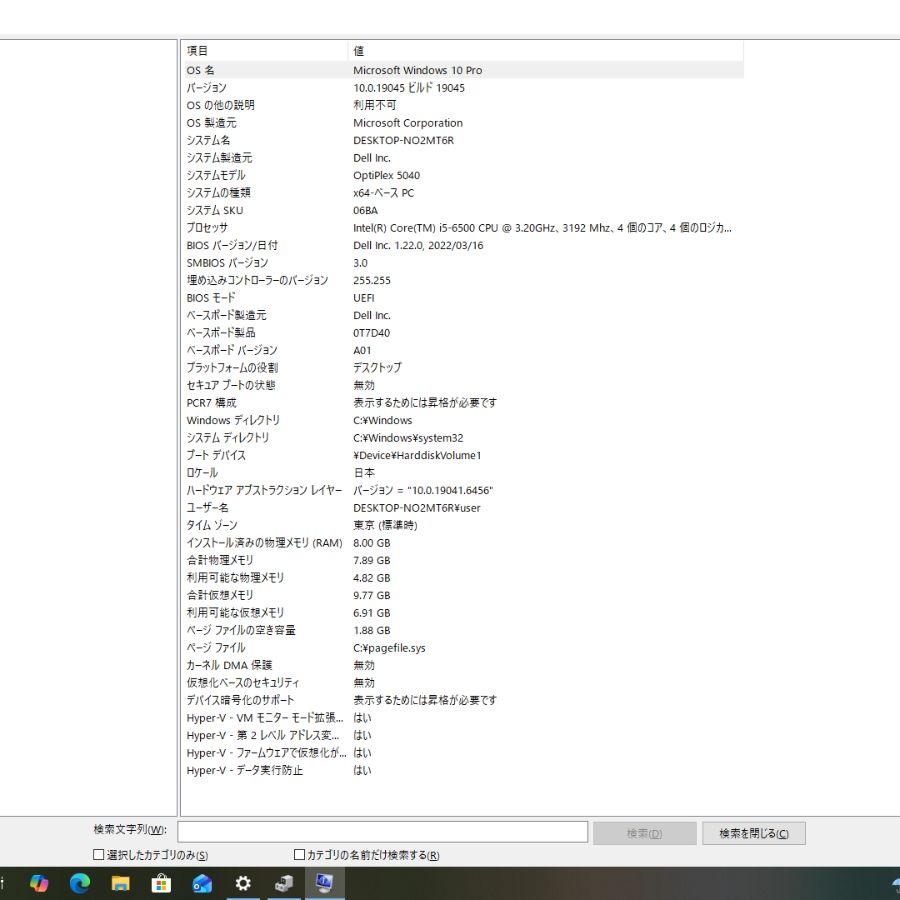Viewport: 900px width, 900px height.
Task: Check 選択したカテゴリのみ checkbox
Action: coord(97,855)
